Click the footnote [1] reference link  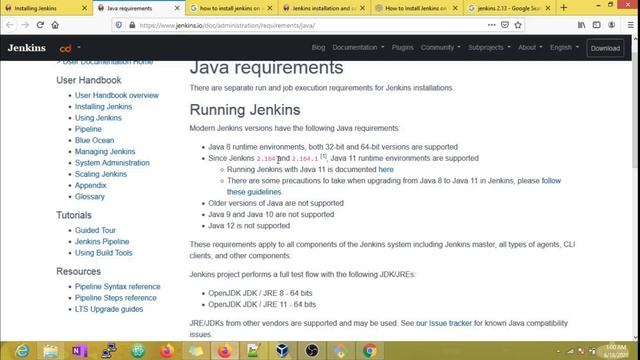[x=323, y=156]
